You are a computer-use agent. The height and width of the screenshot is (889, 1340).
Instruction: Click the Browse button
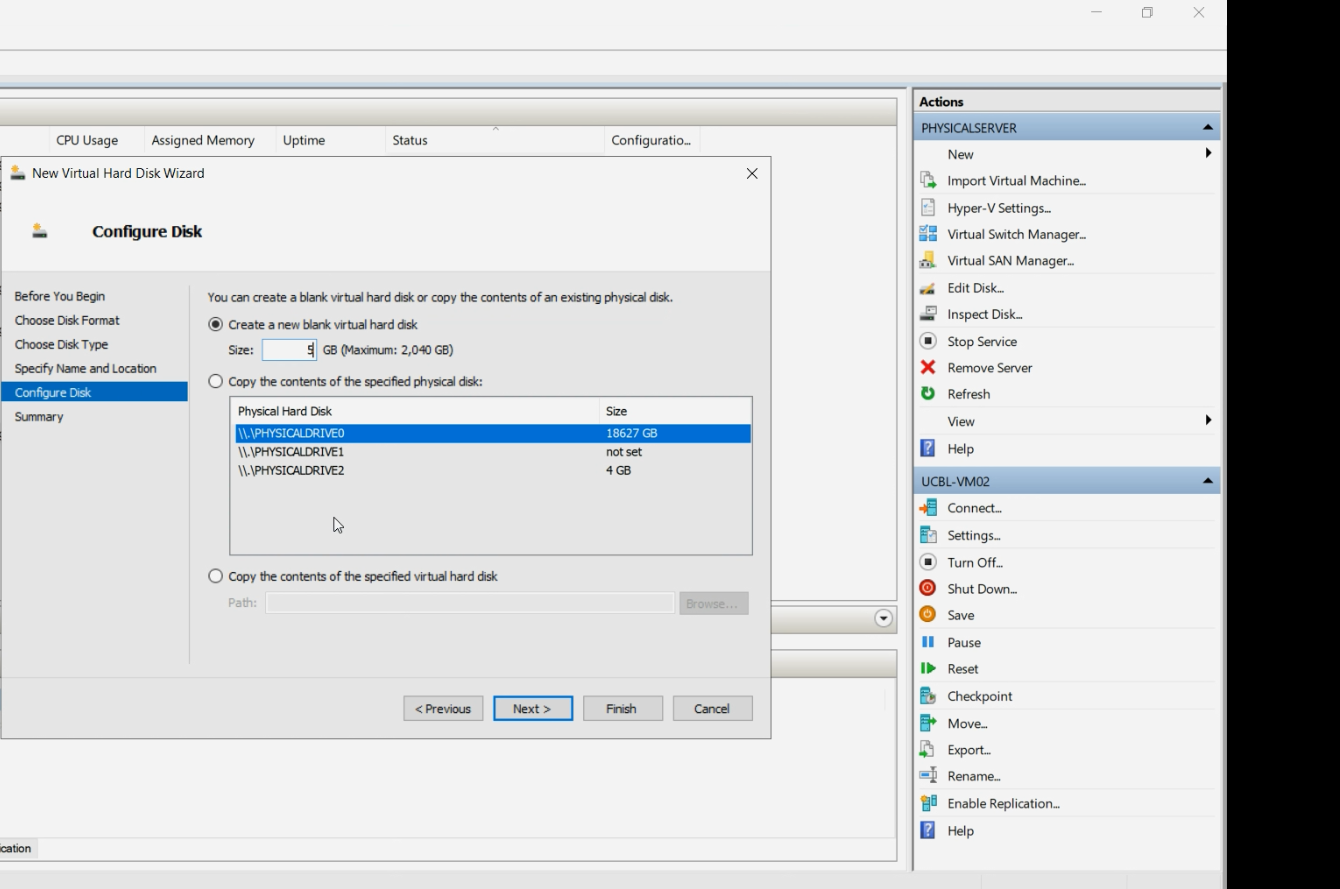click(714, 603)
